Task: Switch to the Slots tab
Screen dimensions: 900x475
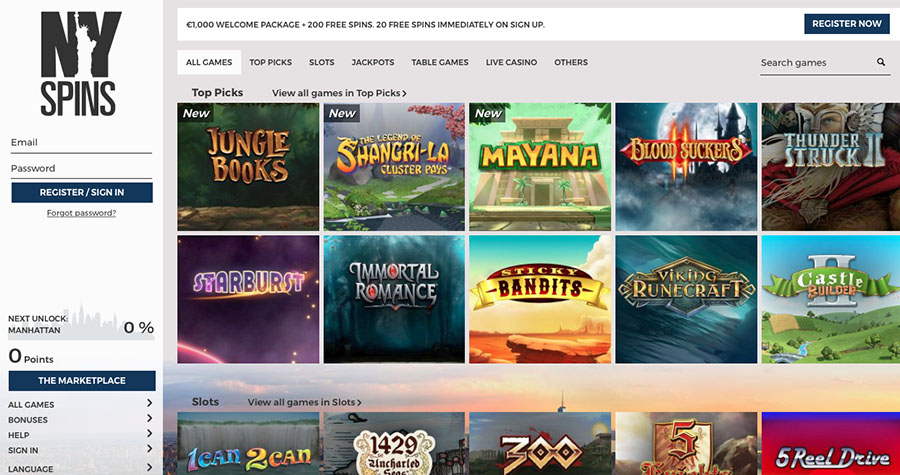Action: 321,62
